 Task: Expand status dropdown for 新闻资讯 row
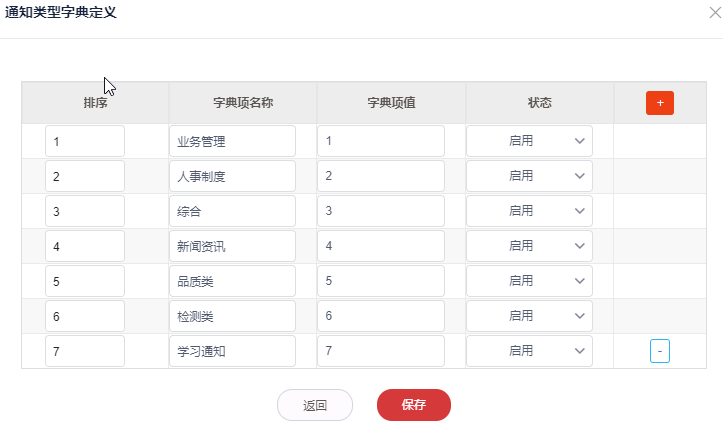point(530,246)
